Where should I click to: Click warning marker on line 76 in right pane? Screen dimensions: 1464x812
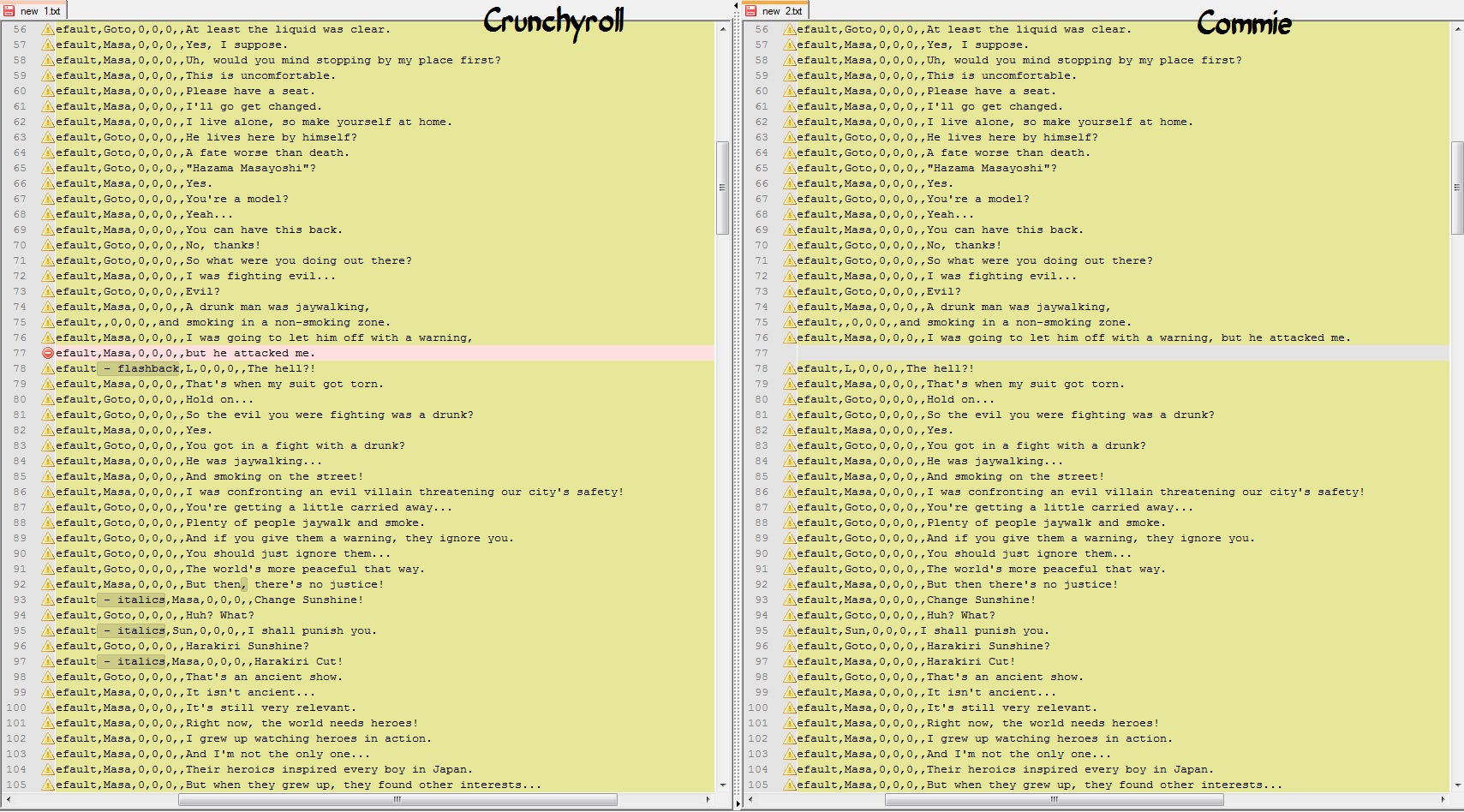789,337
